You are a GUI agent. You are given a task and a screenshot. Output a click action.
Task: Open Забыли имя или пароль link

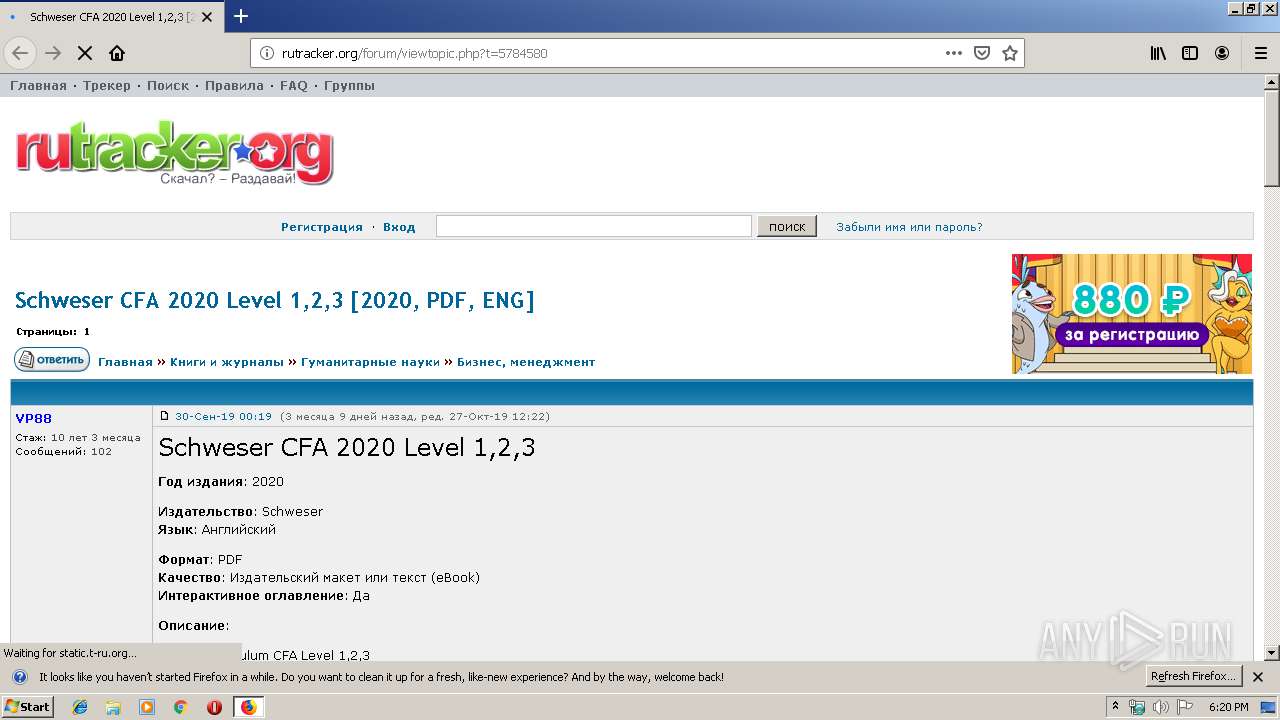(909, 227)
